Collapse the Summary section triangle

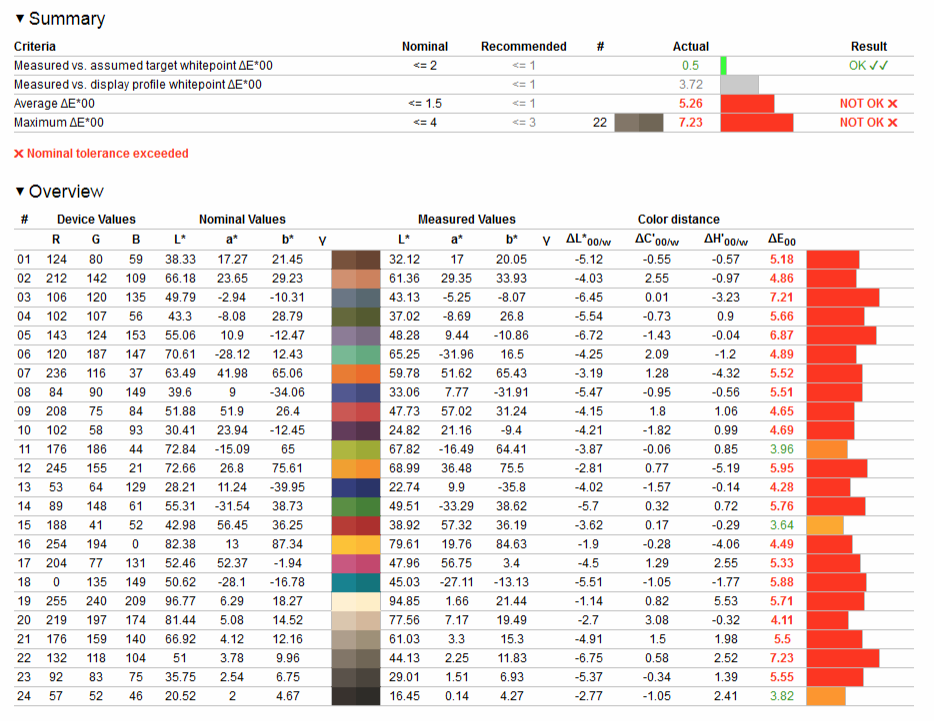coord(19,19)
